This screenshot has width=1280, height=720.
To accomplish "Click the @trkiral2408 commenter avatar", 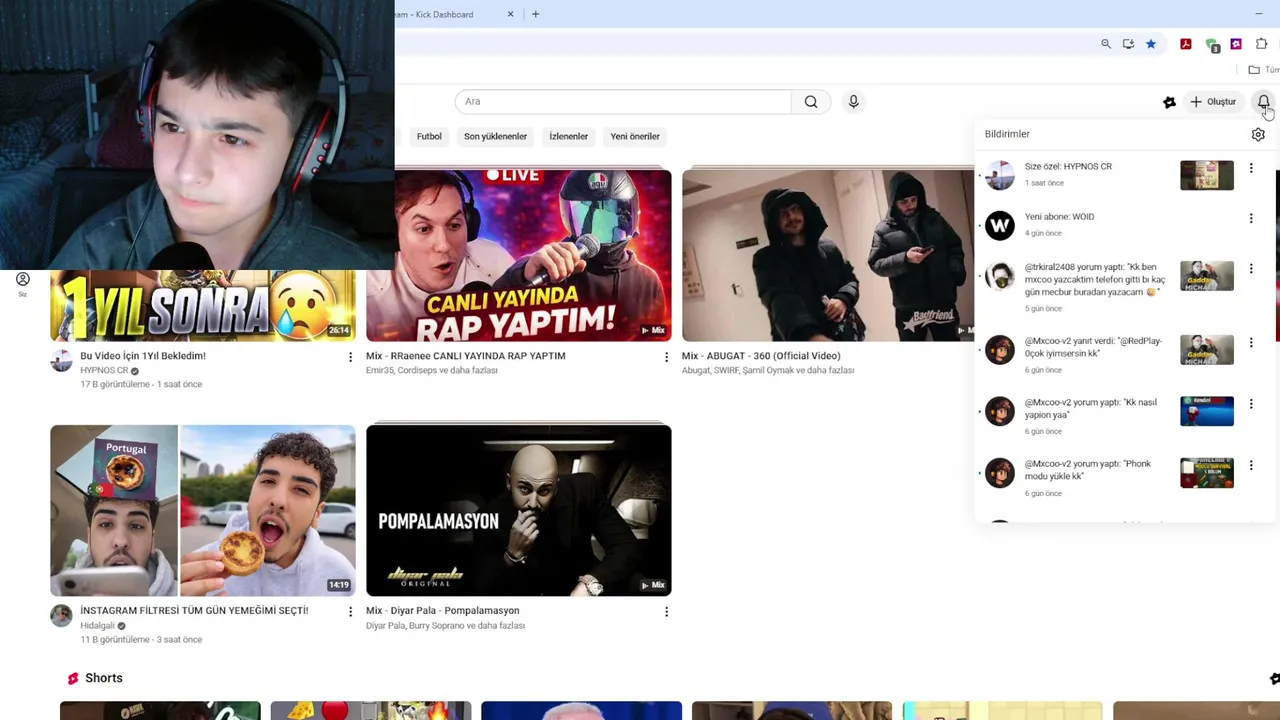I will tap(999, 276).
